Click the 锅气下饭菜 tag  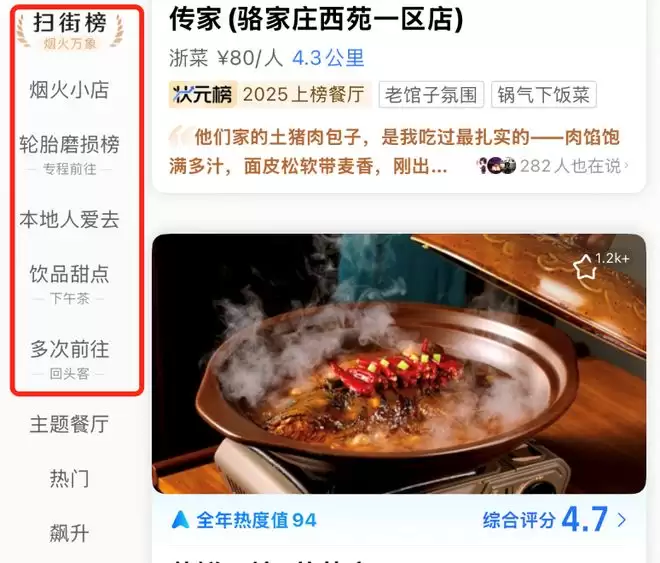pos(543,95)
